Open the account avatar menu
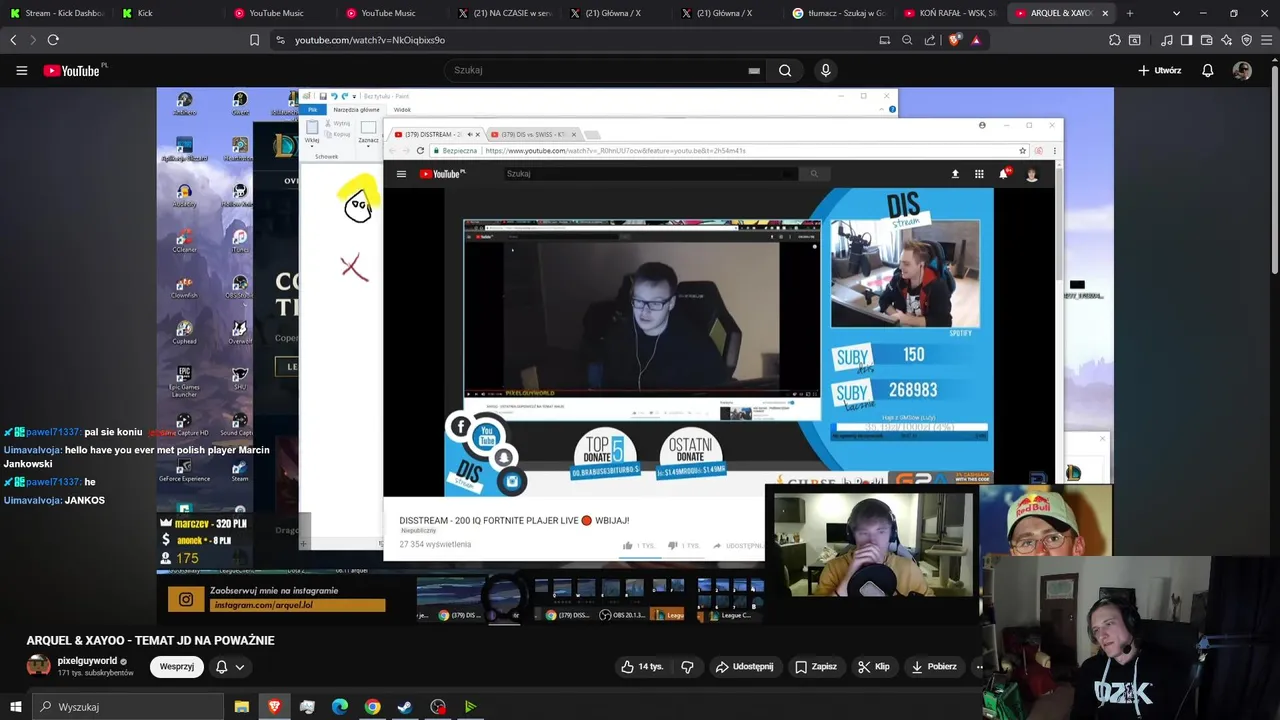Viewport: 1280px width, 720px height. tap(1242, 71)
